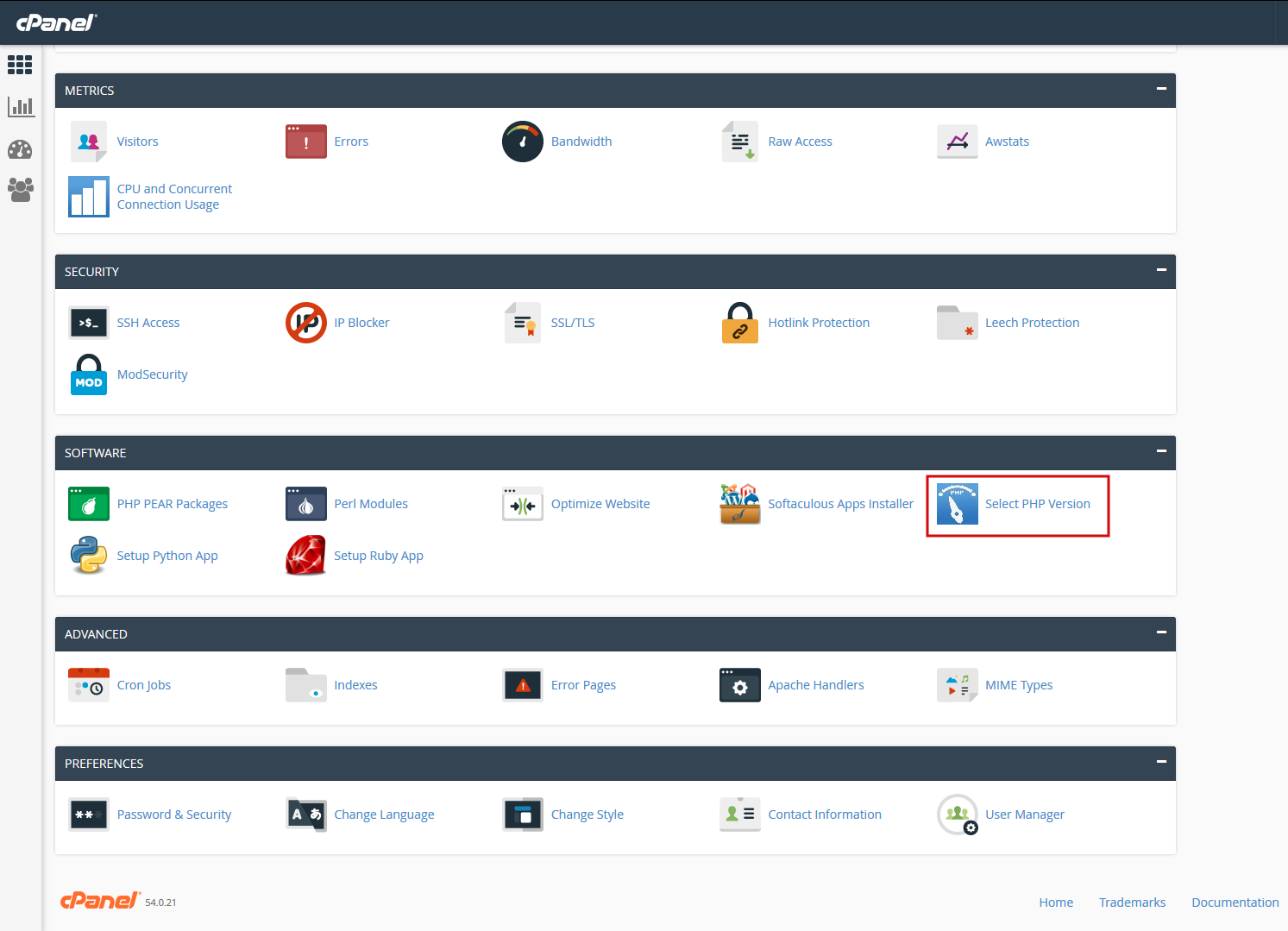
Task: Open the Softaculous Apps Installer link
Action: coord(841,504)
